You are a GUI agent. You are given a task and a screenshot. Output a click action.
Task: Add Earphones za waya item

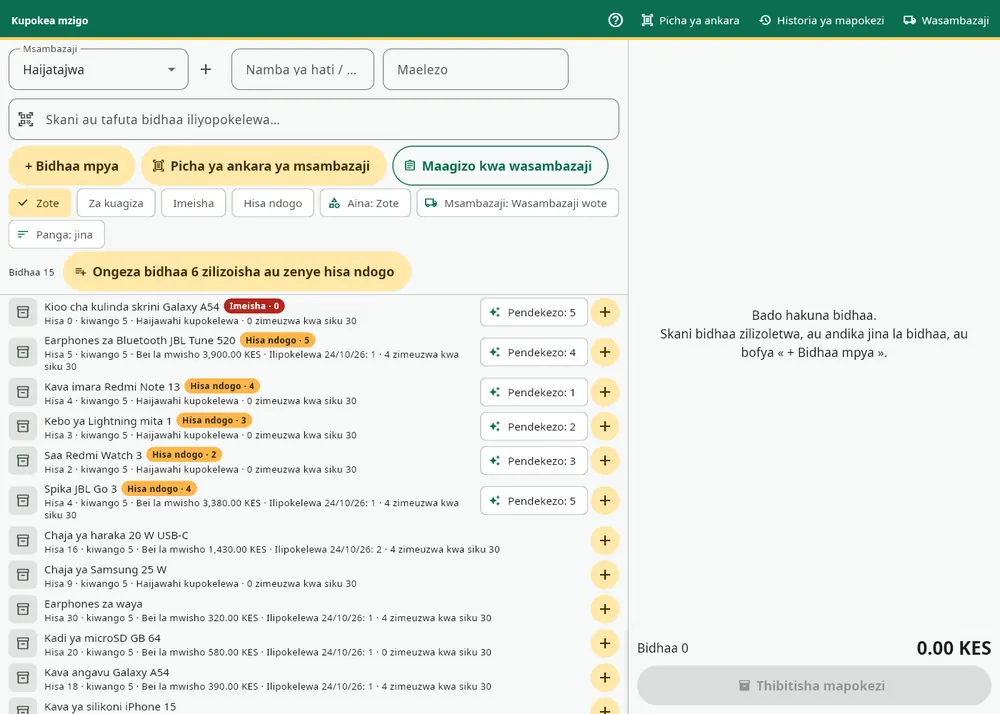coord(605,609)
